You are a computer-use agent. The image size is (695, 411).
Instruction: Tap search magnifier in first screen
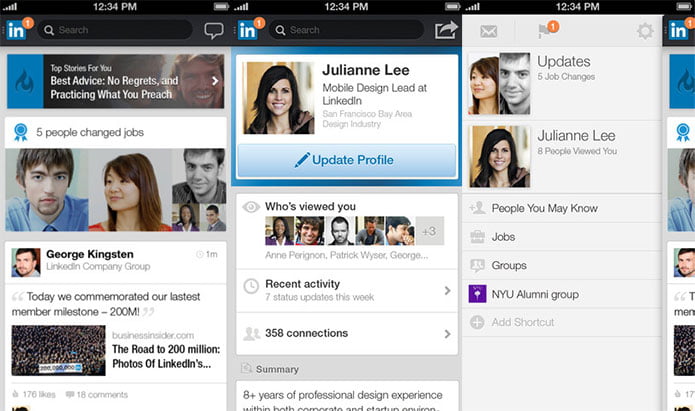[x=49, y=30]
